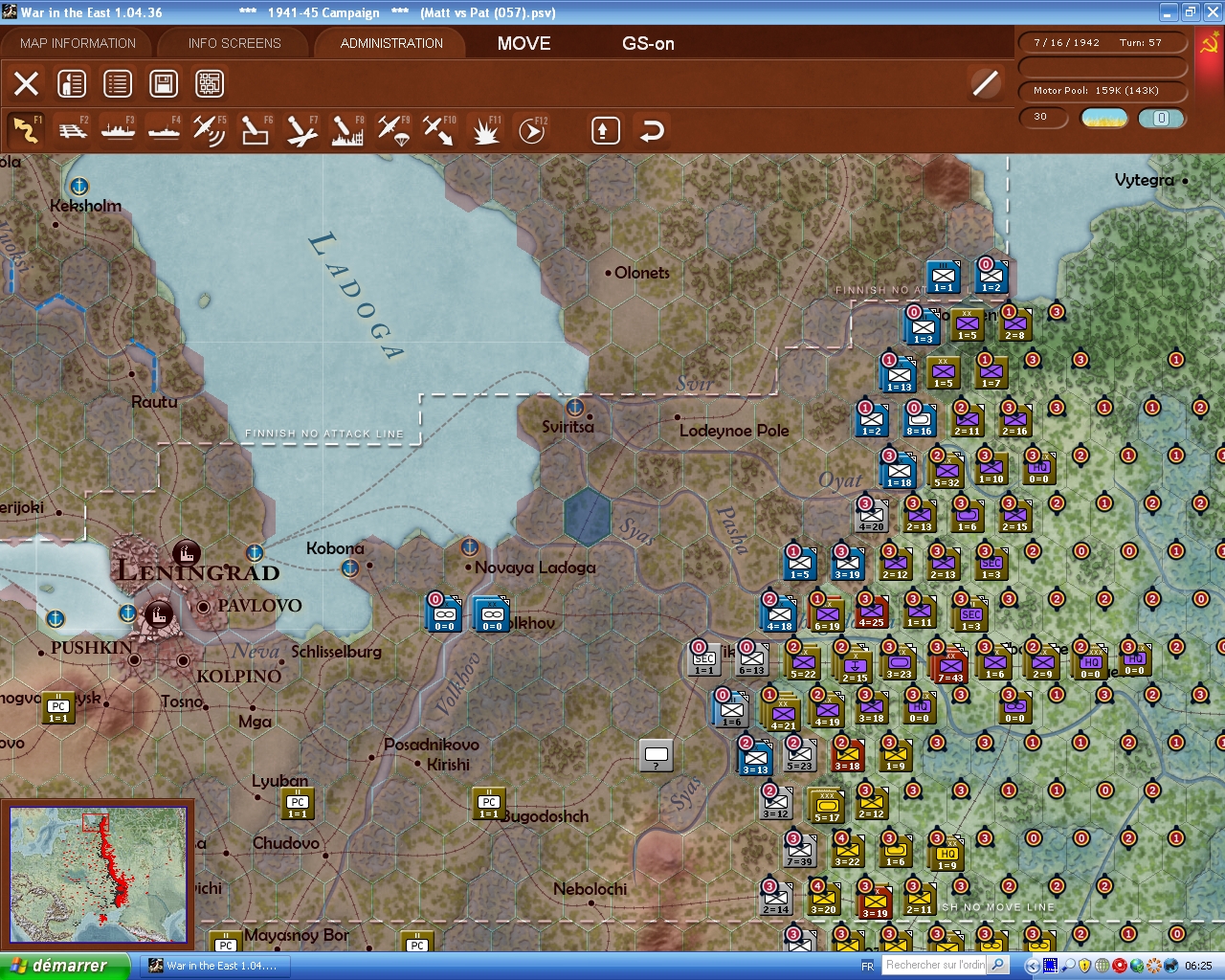The width and height of the screenshot is (1225, 980).
Task: Click the X icon in Administration toolbar
Action: pyautogui.click(x=26, y=83)
